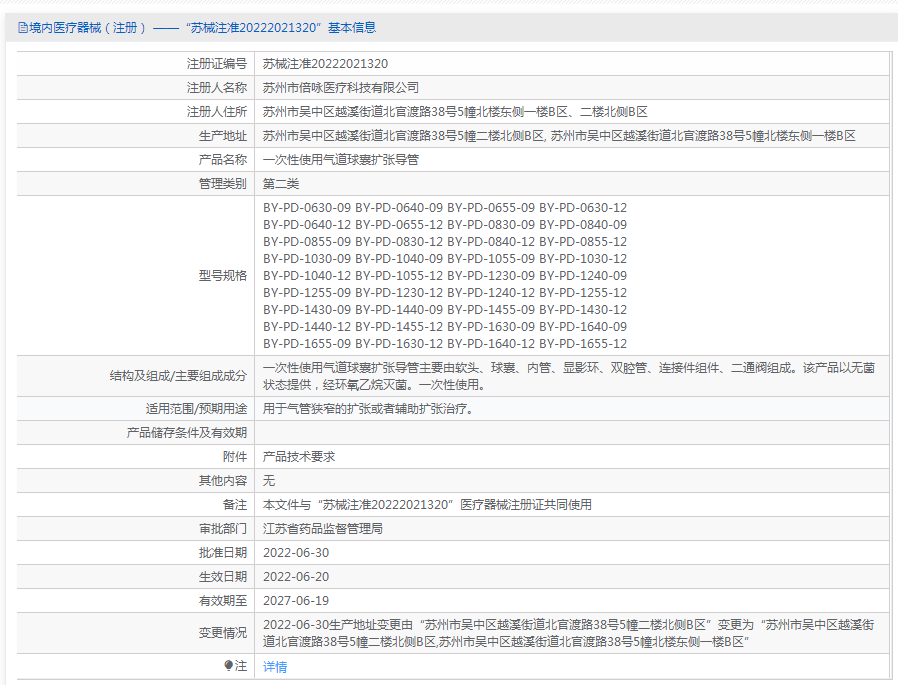
Task: Click effective date 2022-06-20
Action: tap(296, 577)
